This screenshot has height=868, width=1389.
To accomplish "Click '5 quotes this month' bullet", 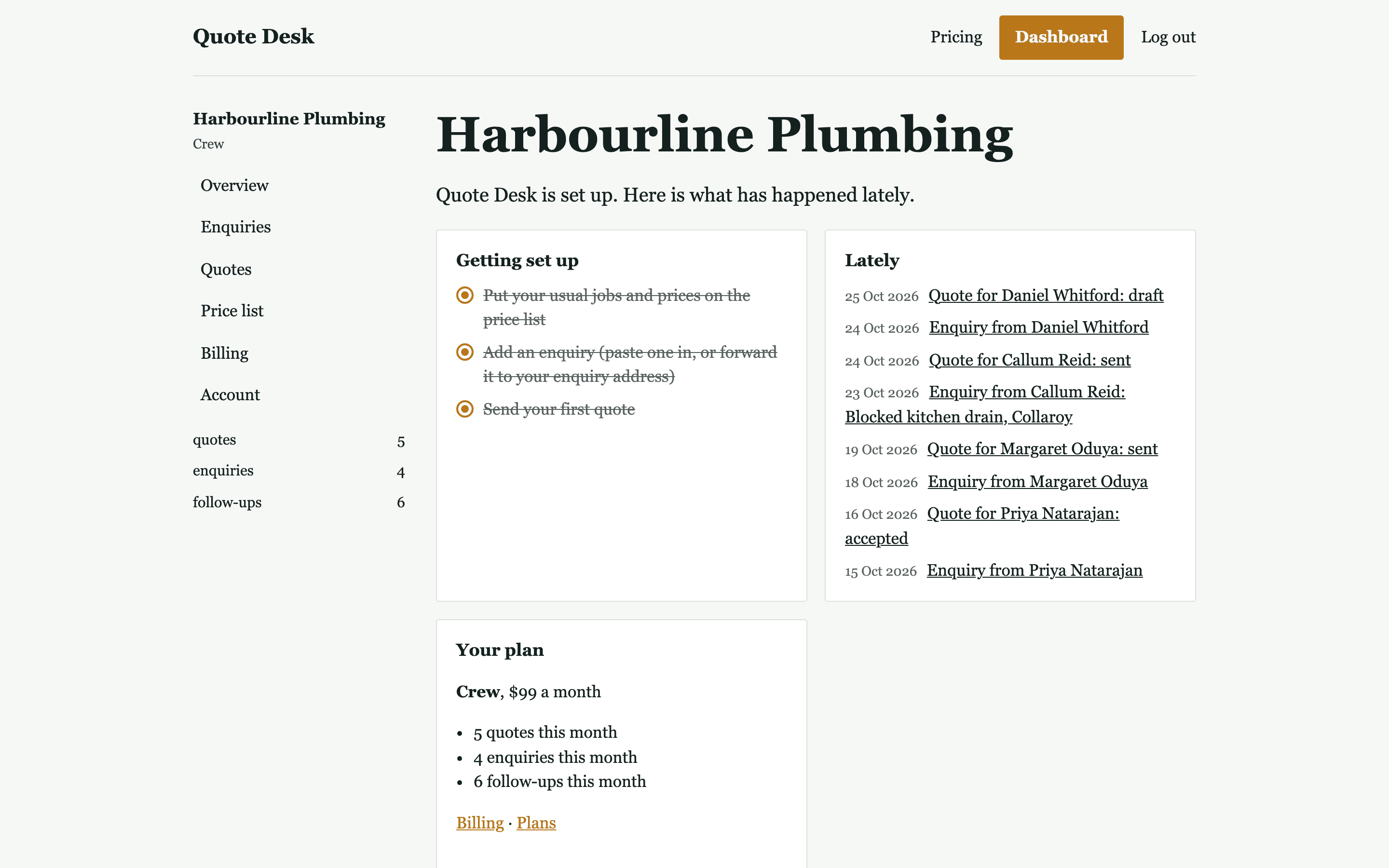I will (x=545, y=732).
